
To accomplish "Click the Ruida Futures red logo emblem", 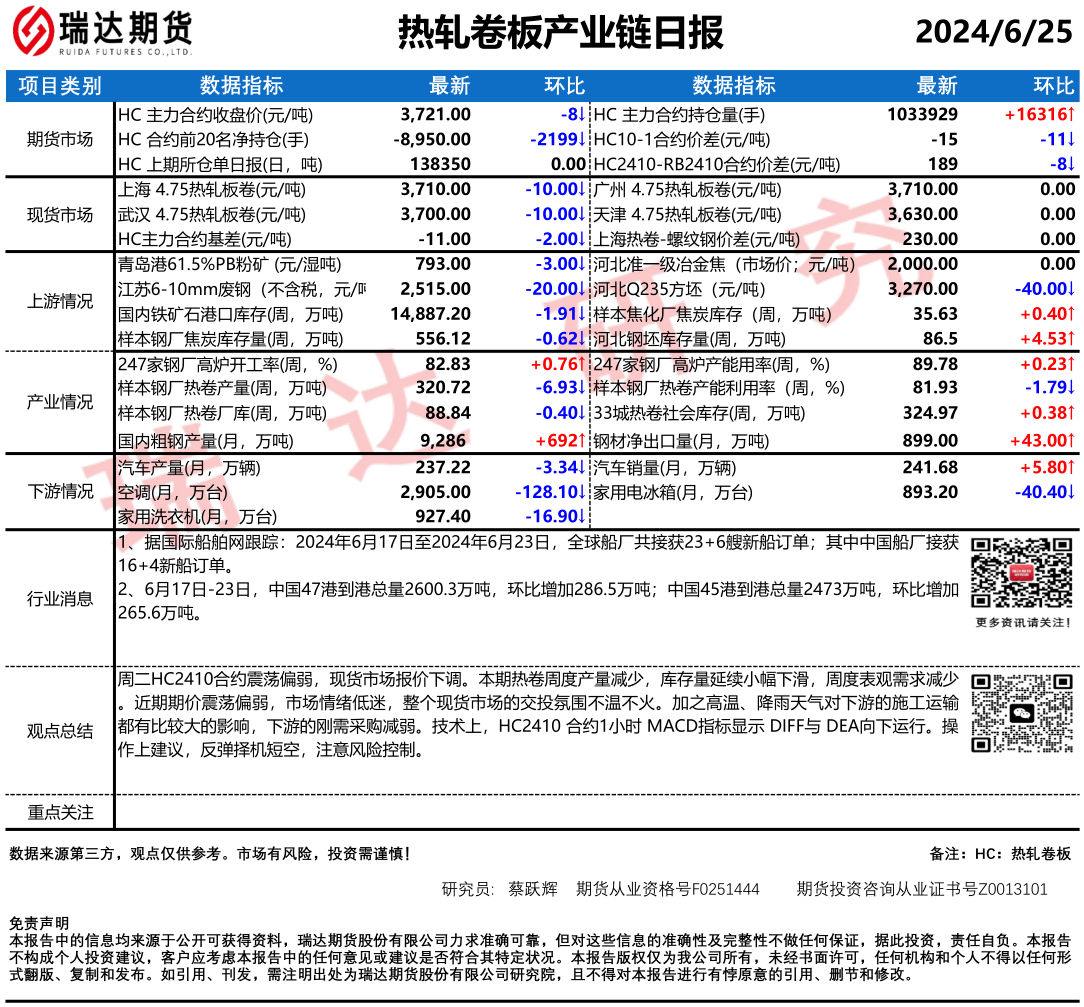I will click(32, 31).
